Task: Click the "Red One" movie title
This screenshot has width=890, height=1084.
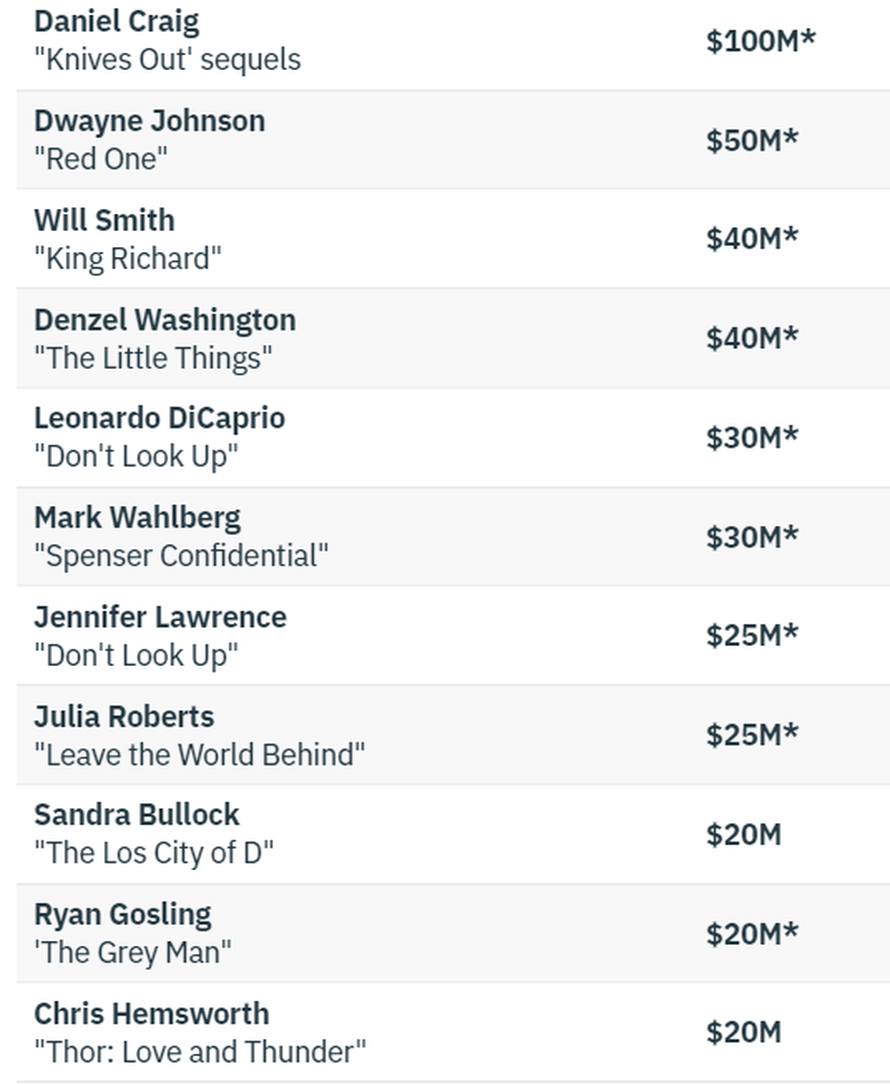Action: (101, 159)
